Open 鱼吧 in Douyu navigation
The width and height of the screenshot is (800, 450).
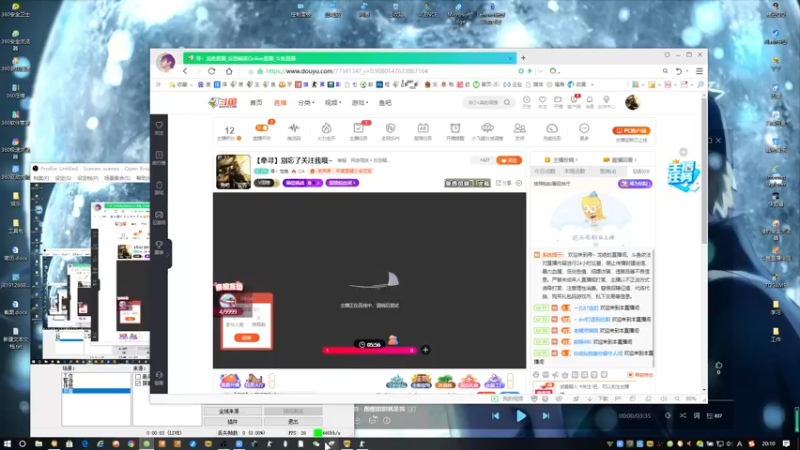tap(385, 103)
